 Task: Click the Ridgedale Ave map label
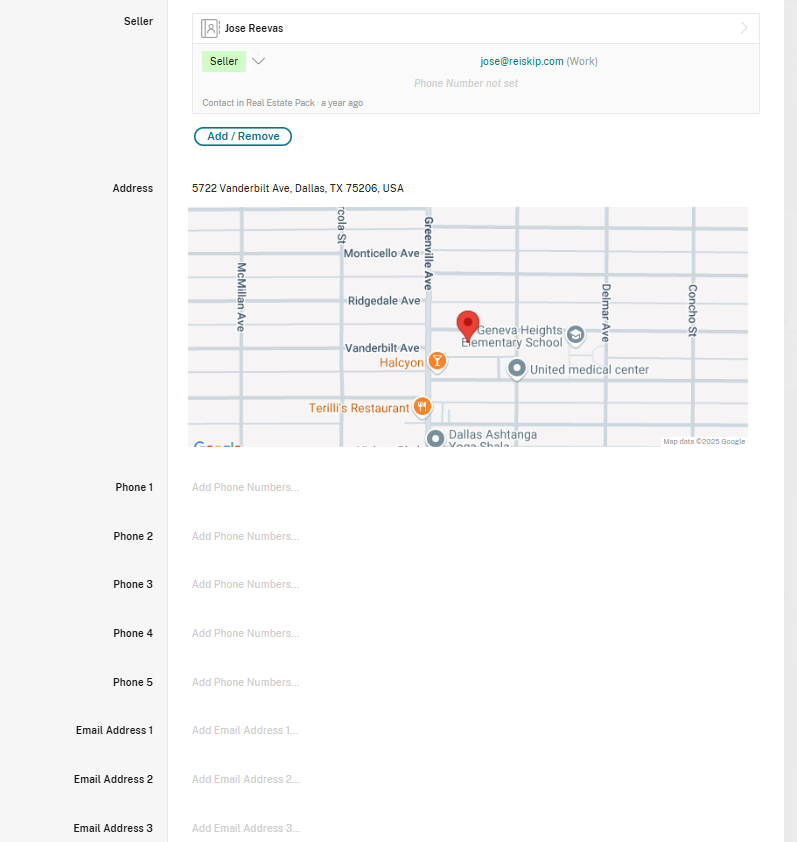pos(384,301)
